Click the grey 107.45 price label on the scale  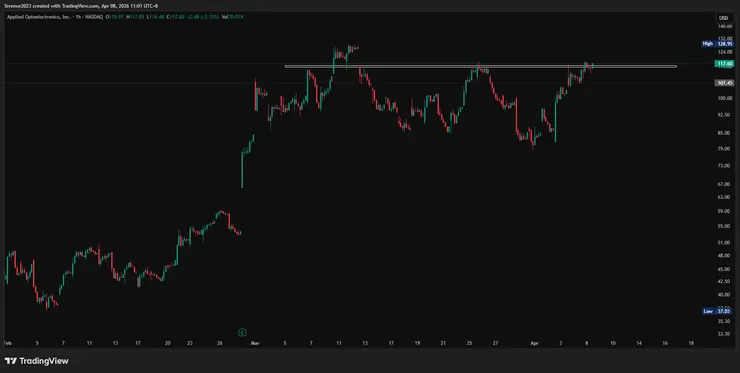click(724, 83)
